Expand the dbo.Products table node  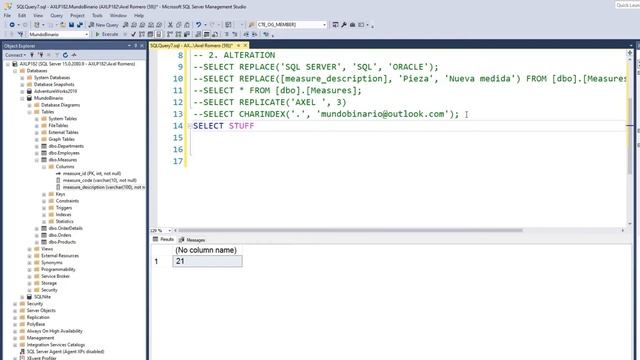pyautogui.click(x=37, y=242)
